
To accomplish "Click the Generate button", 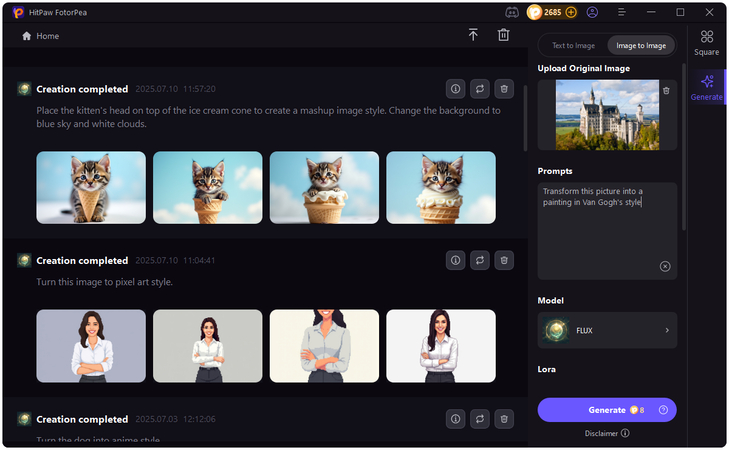I will point(607,410).
